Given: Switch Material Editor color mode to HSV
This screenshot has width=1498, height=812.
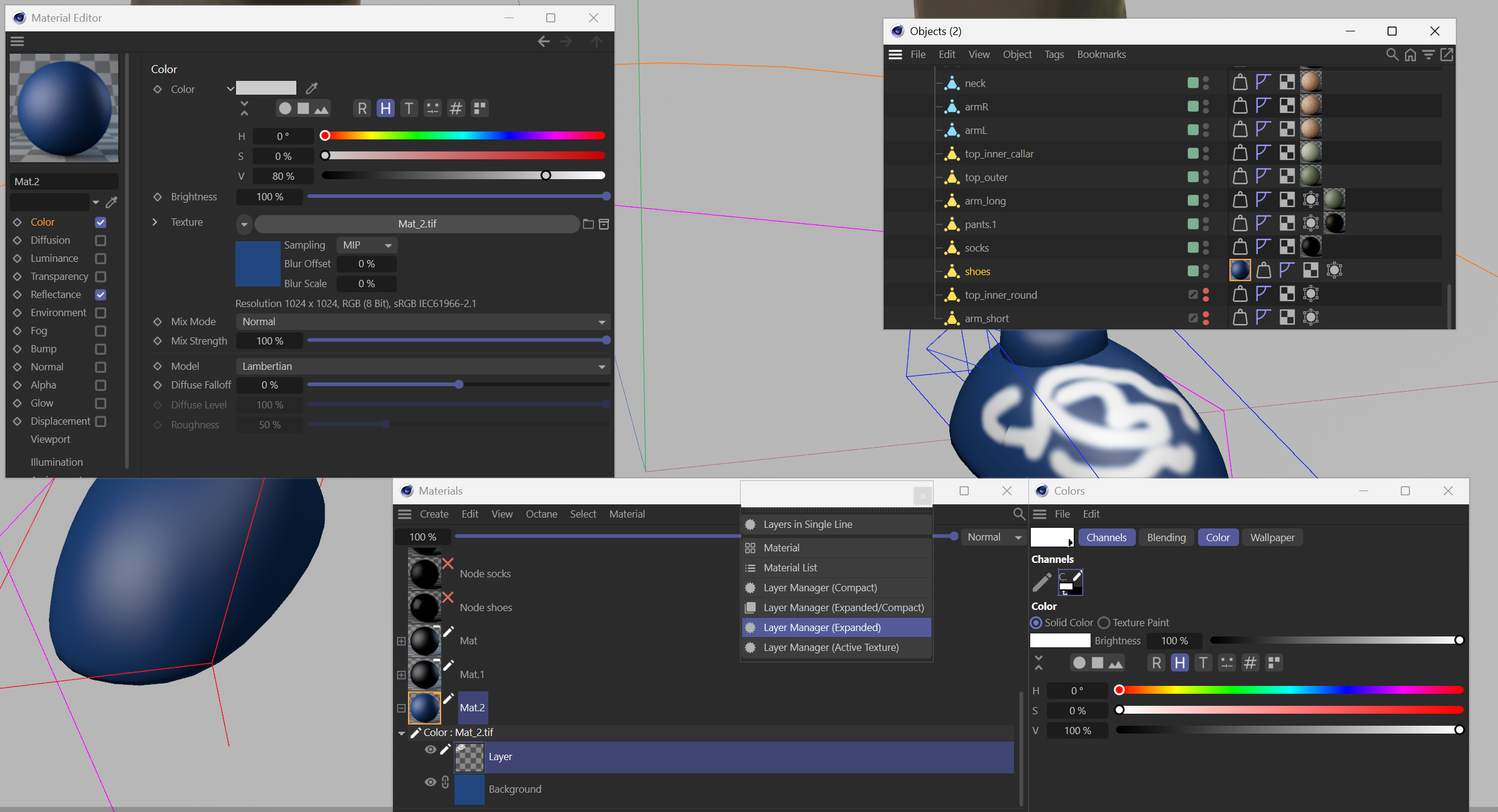Looking at the screenshot, I should click(385, 109).
